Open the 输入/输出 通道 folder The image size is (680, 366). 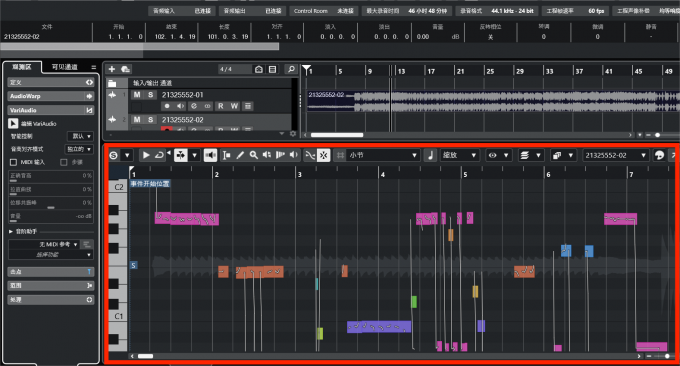tap(112, 83)
